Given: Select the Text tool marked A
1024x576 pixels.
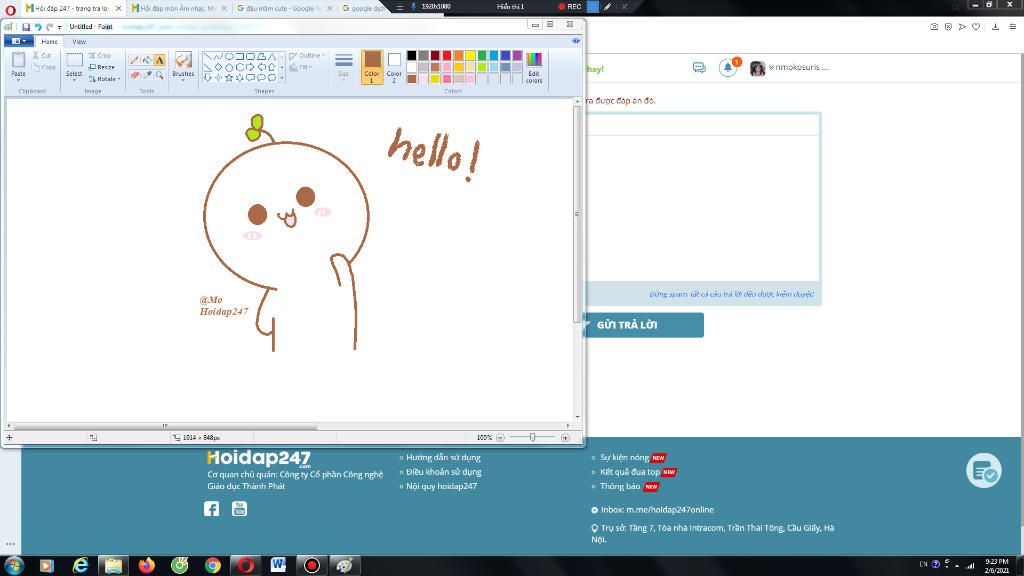Looking at the screenshot, I should pos(159,60).
